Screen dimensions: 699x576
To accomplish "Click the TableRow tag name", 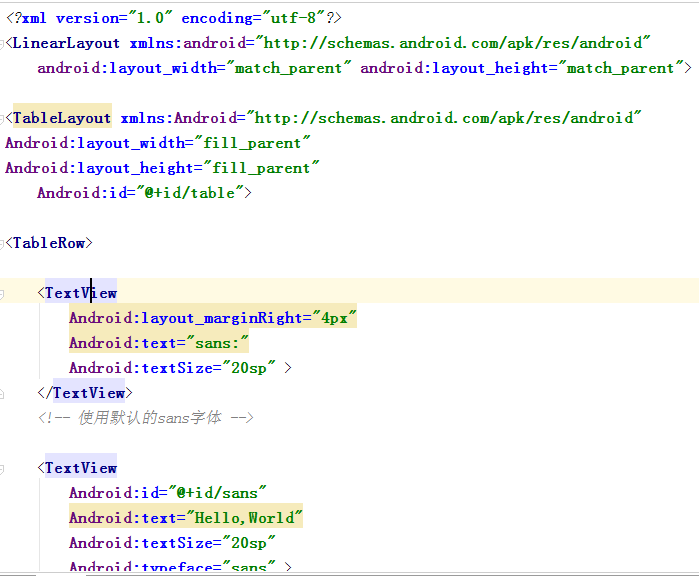I will tap(49, 243).
